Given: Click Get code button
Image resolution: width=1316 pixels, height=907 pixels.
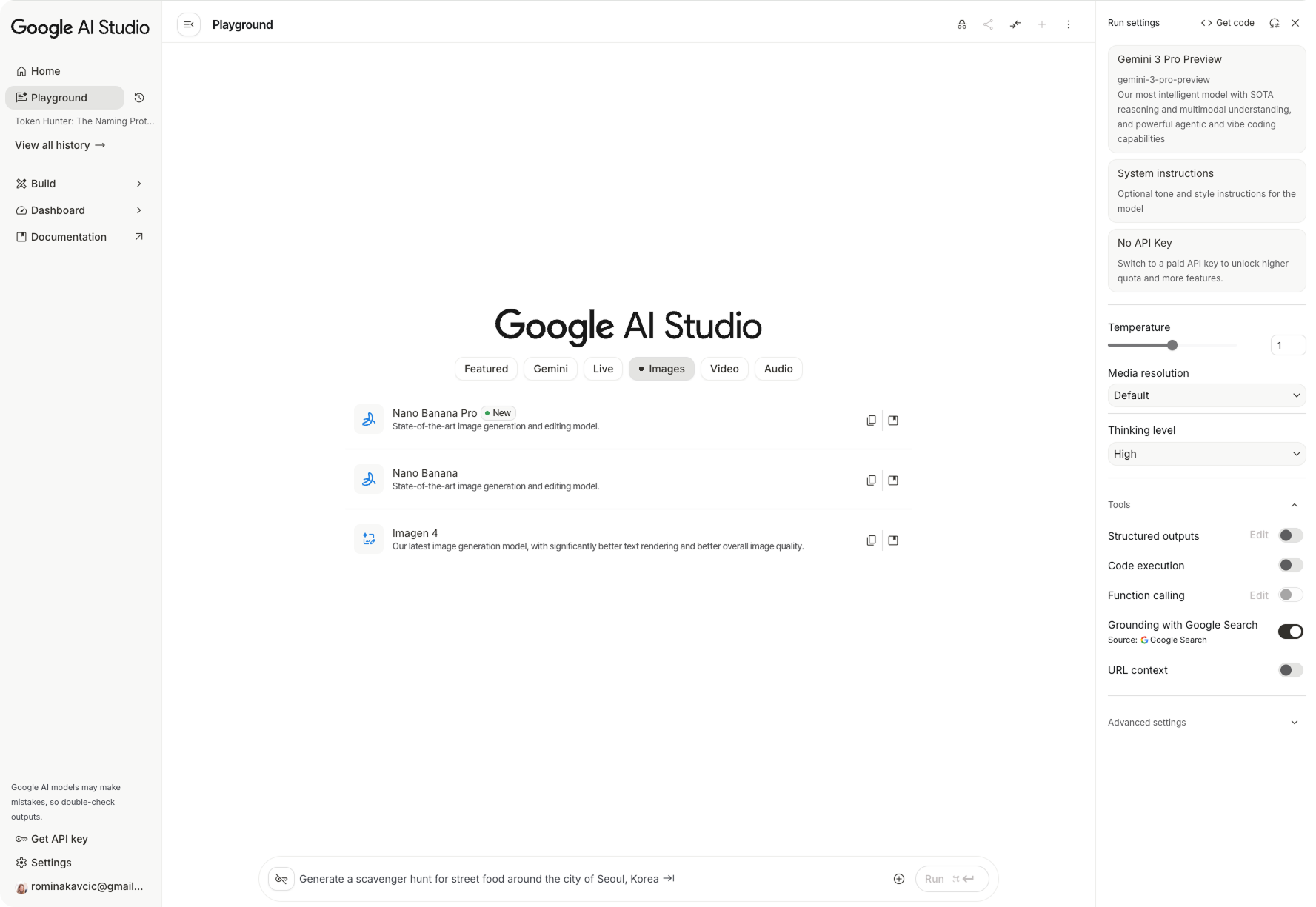Looking at the screenshot, I should pos(1227,23).
